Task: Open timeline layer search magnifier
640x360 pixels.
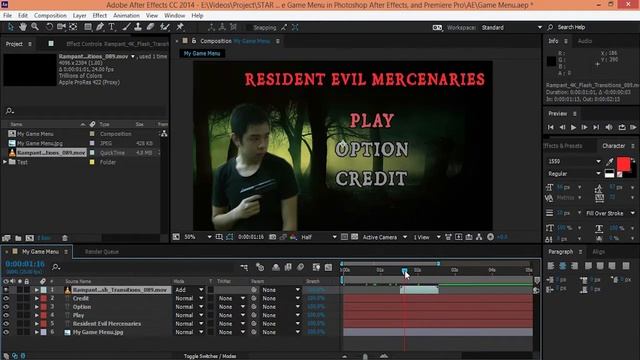Action: [x=56, y=267]
